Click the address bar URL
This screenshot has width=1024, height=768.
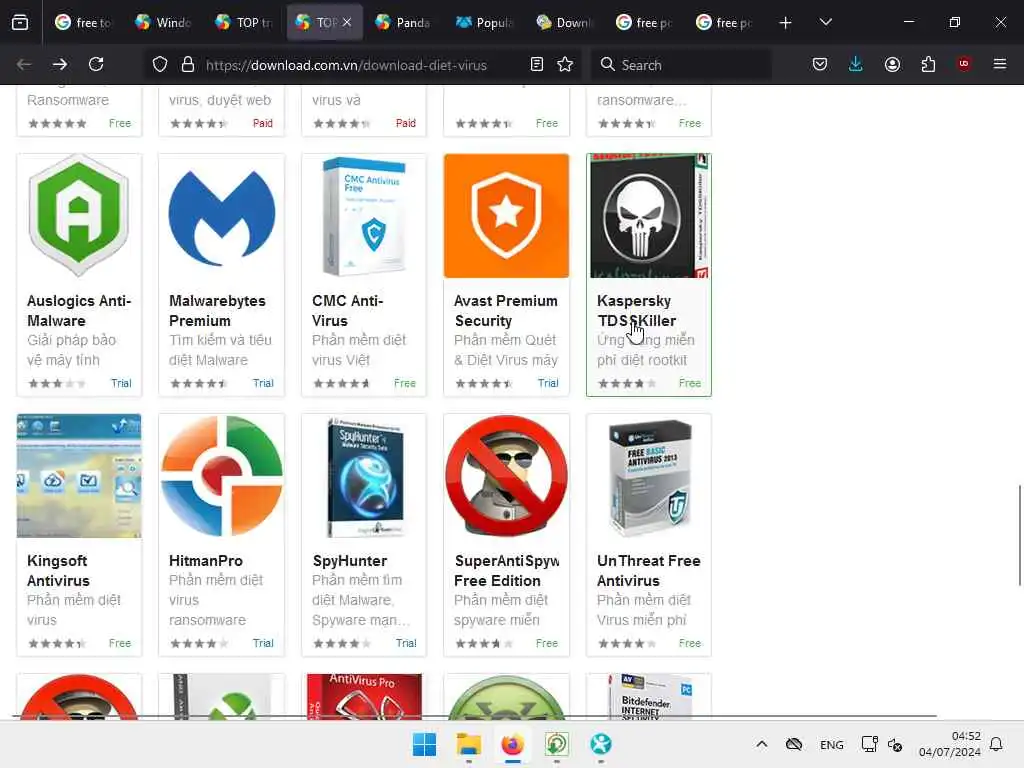[x=346, y=65]
